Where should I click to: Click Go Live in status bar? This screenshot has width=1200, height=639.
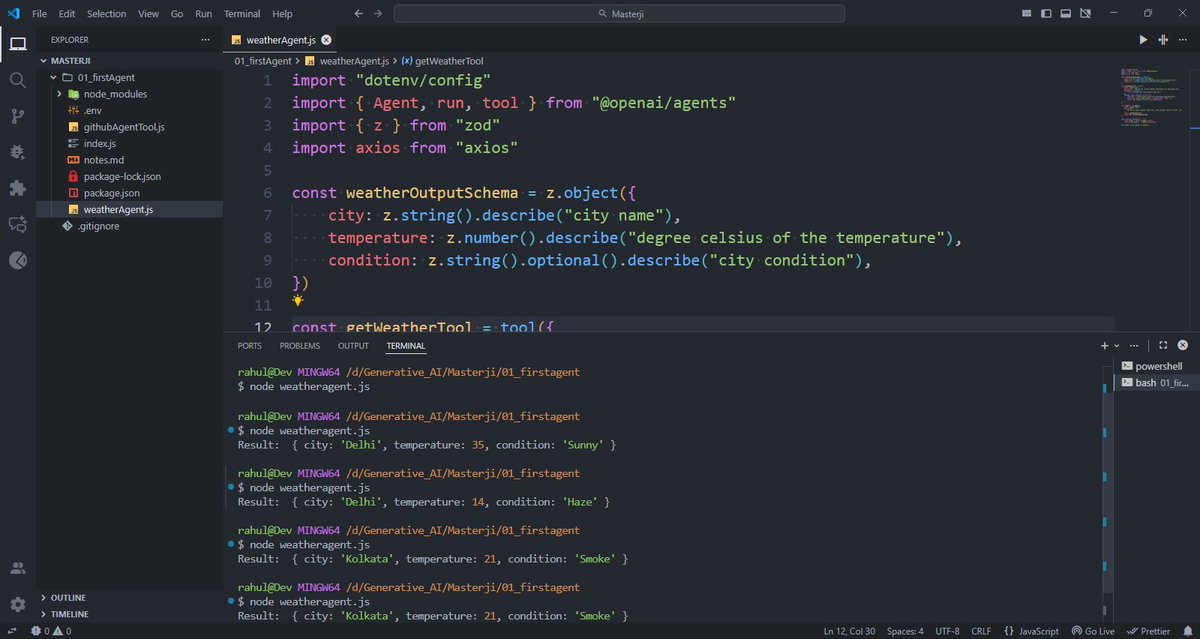pos(1093,631)
